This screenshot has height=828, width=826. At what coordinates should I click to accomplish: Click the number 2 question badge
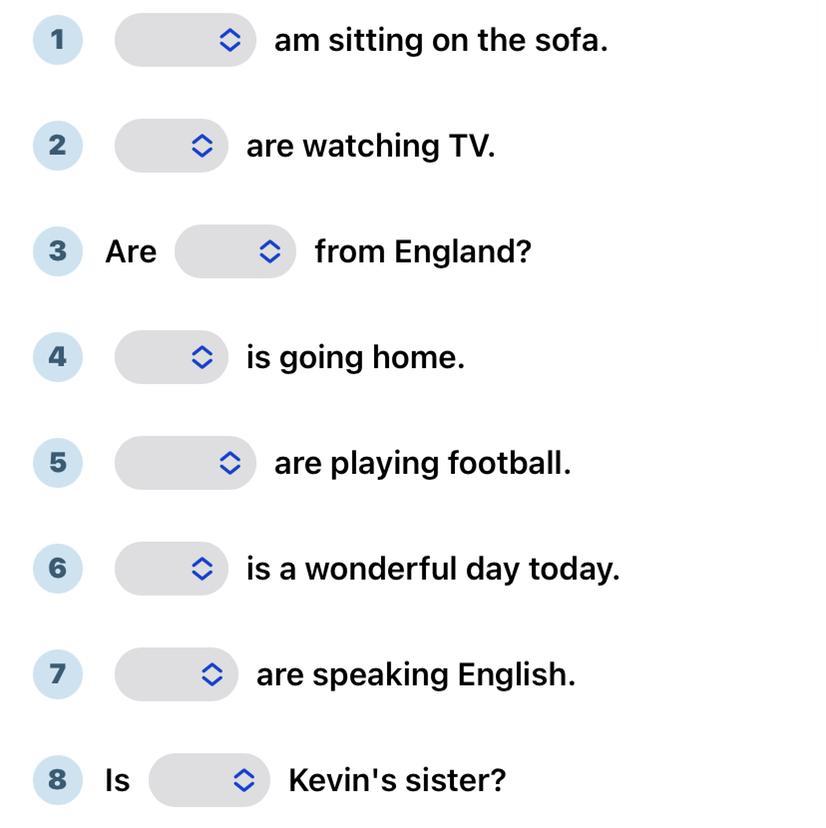[x=57, y=146]
